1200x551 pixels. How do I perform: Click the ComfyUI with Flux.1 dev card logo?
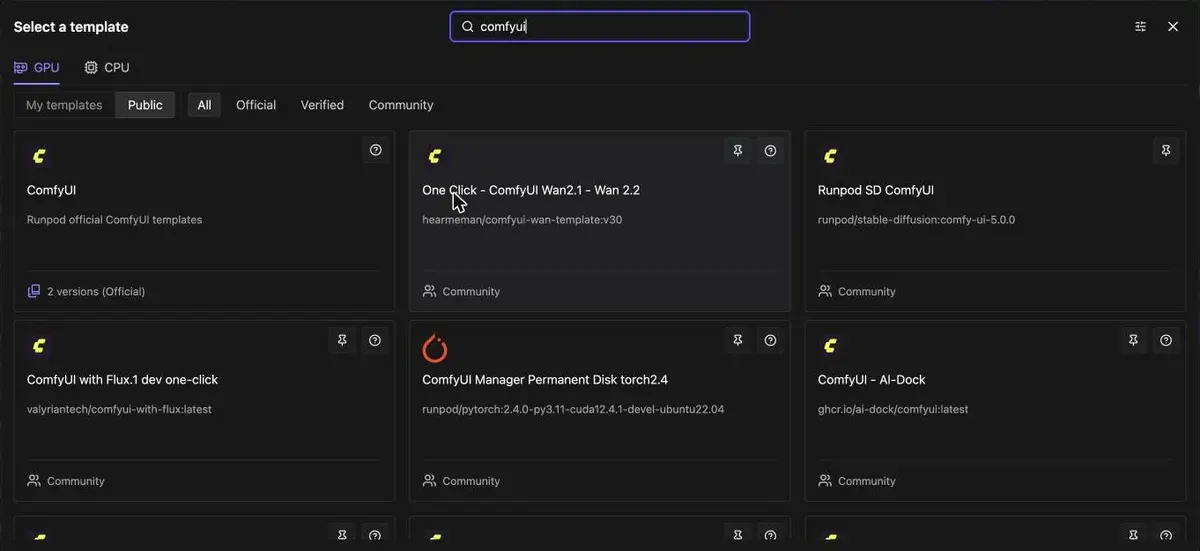[39, 346]
